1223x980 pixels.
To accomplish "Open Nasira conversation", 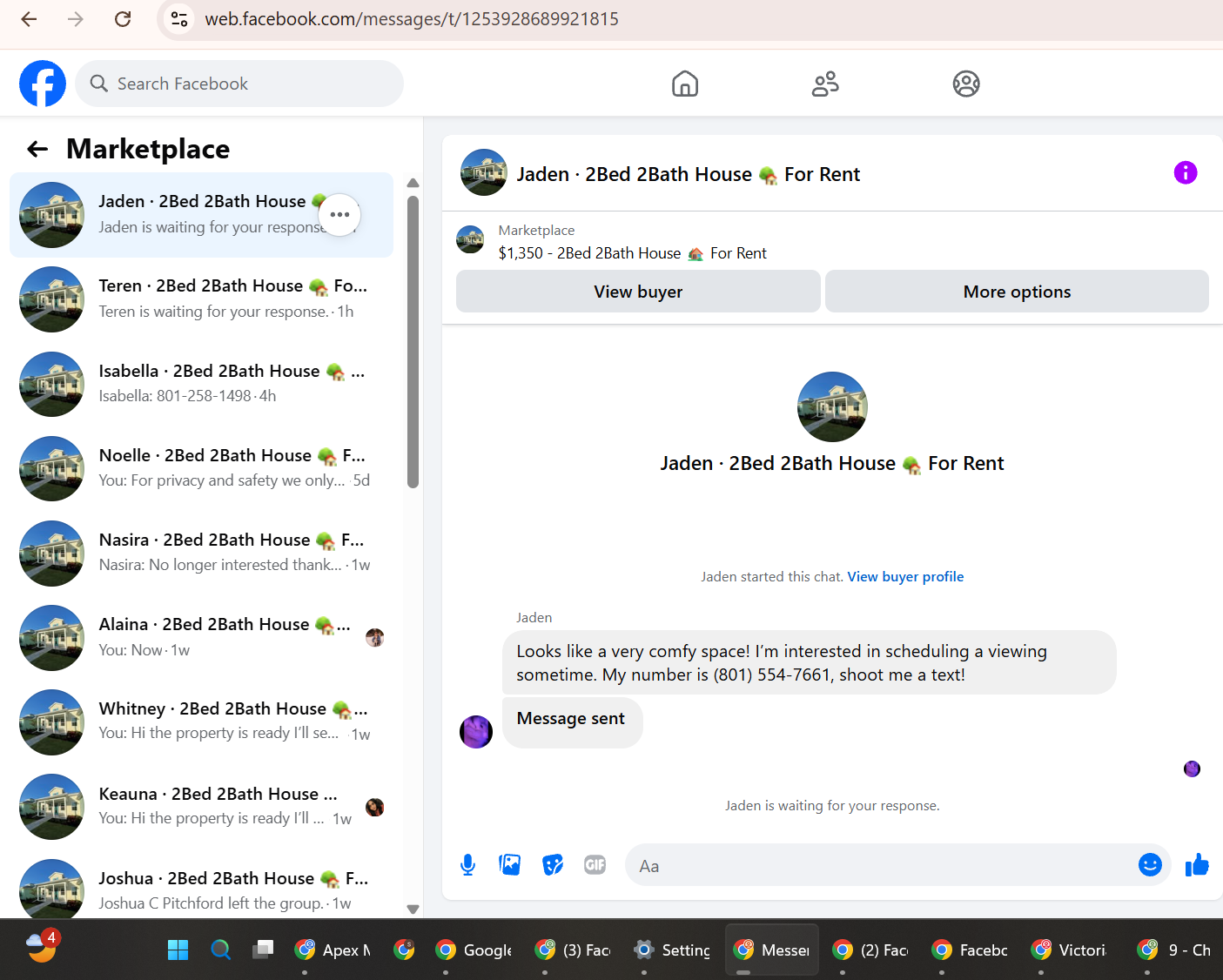I will point(201,552).
